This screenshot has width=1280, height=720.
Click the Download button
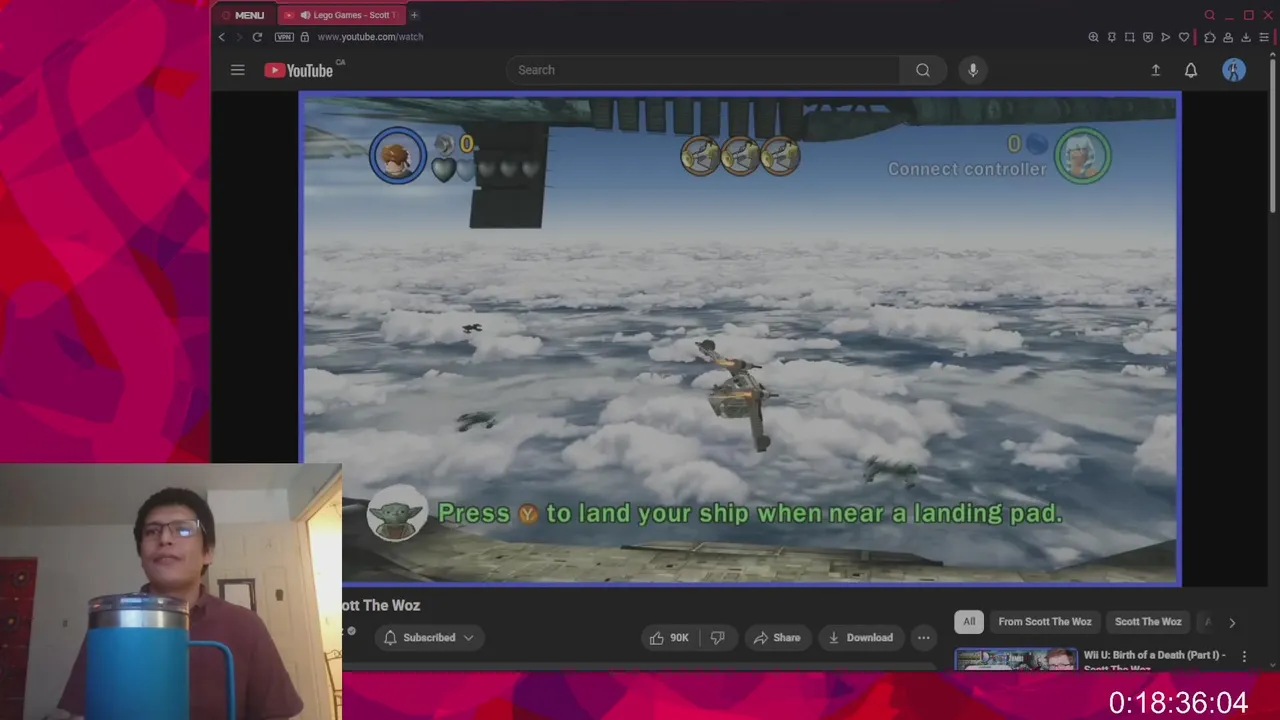point(860,637)
